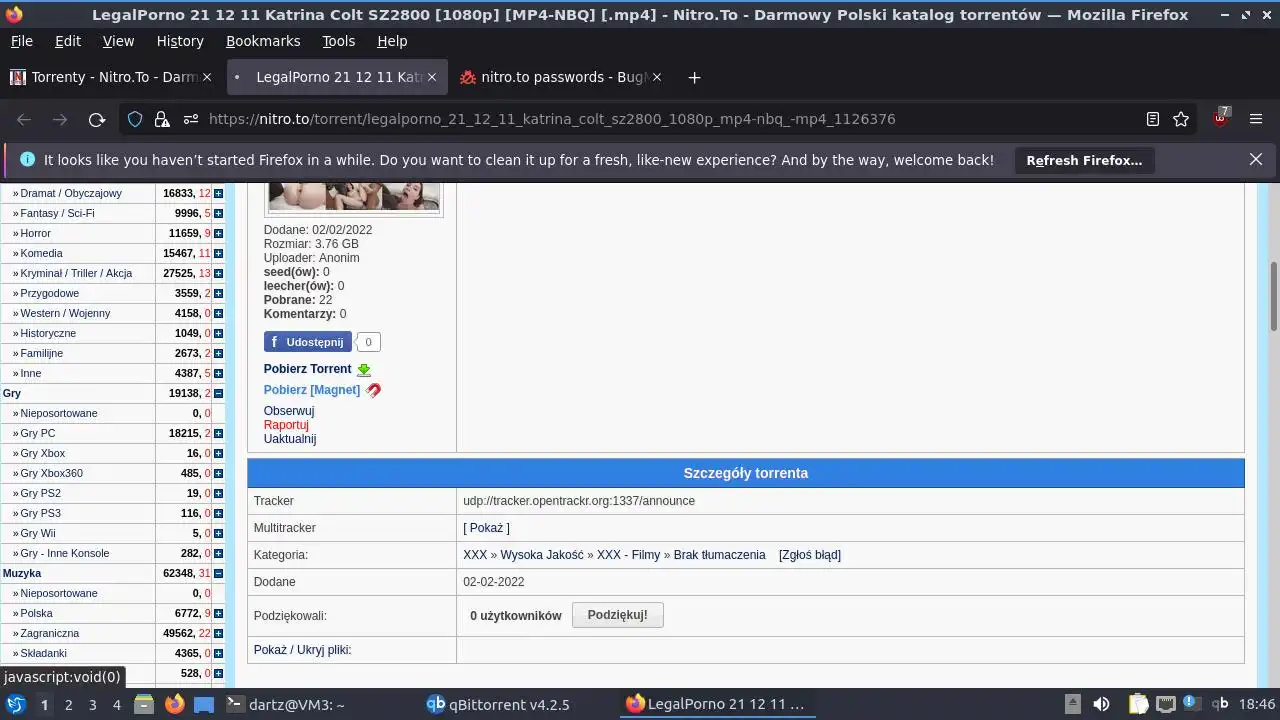1280x720 pixels.
Task: Expand the Kryminał / Triller / Akcja plus box
Action: (x=218, y=273)
